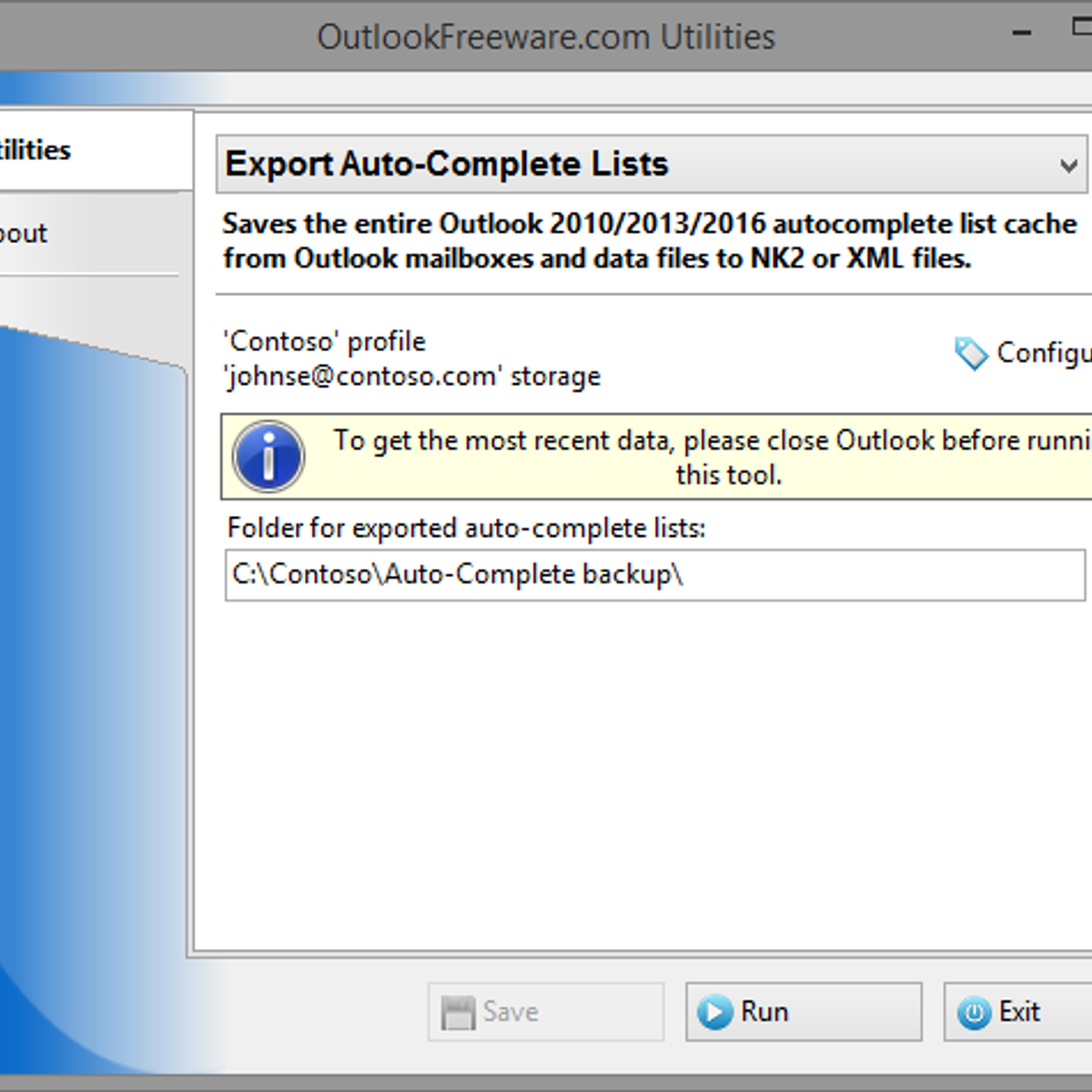Viewport: 1092px width, 1092px height.
Task: Click the Configure tag icon
Action: coord(971,353)
